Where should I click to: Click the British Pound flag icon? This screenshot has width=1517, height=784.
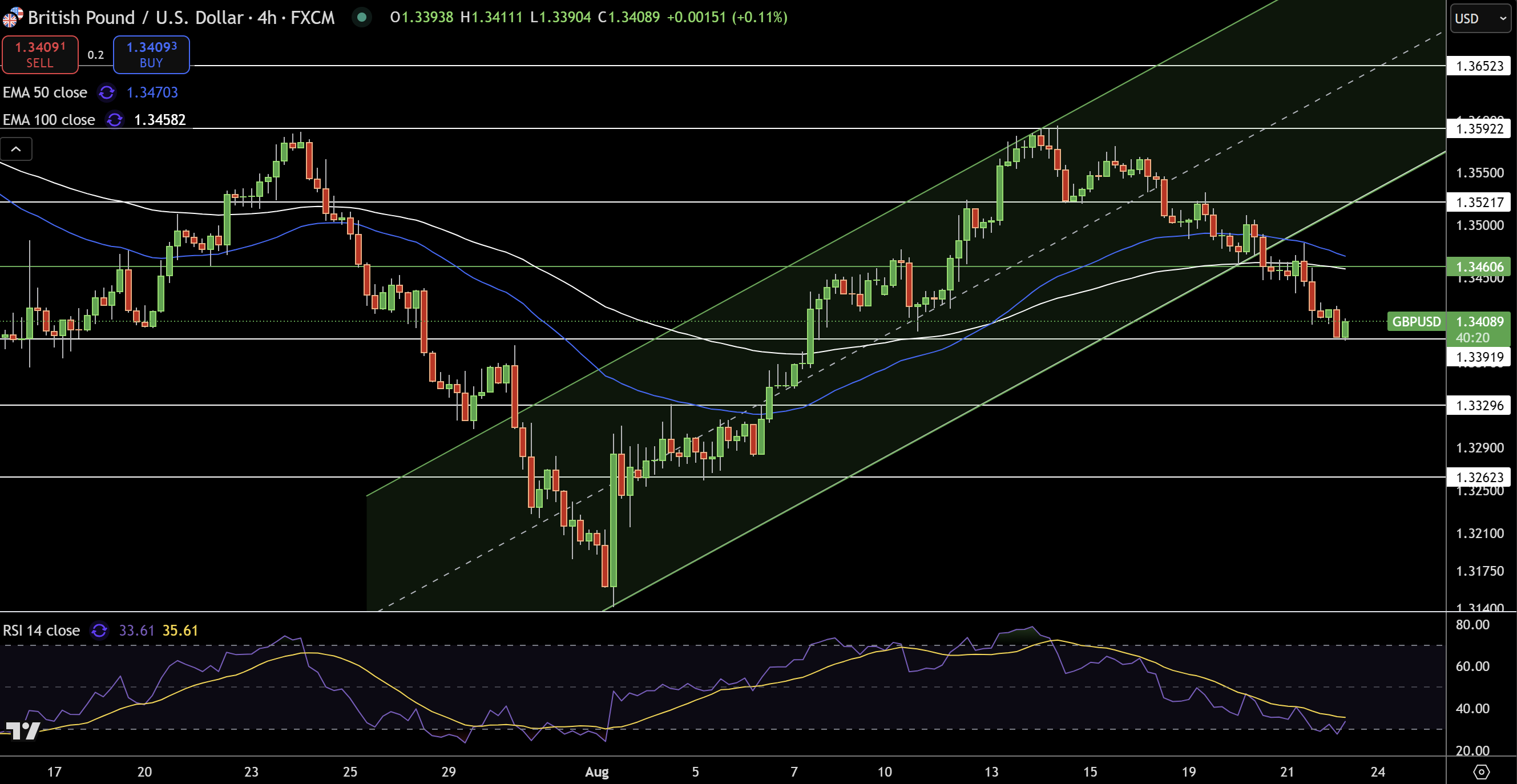click(x=12, y=18)
